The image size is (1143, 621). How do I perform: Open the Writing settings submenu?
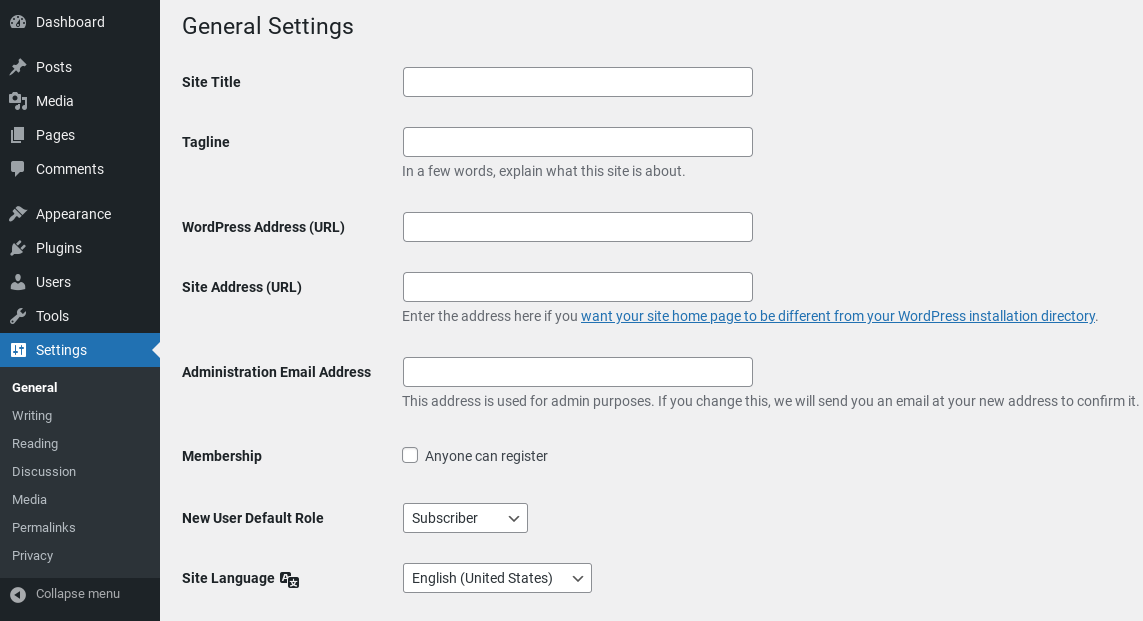tap(32, 415)
